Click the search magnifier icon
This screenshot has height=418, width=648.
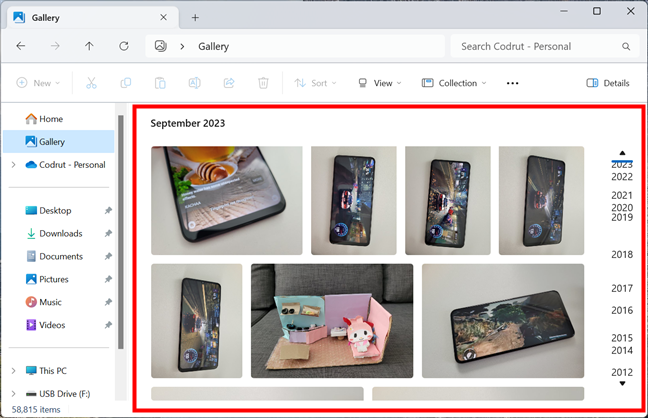(x=626, y=46)
